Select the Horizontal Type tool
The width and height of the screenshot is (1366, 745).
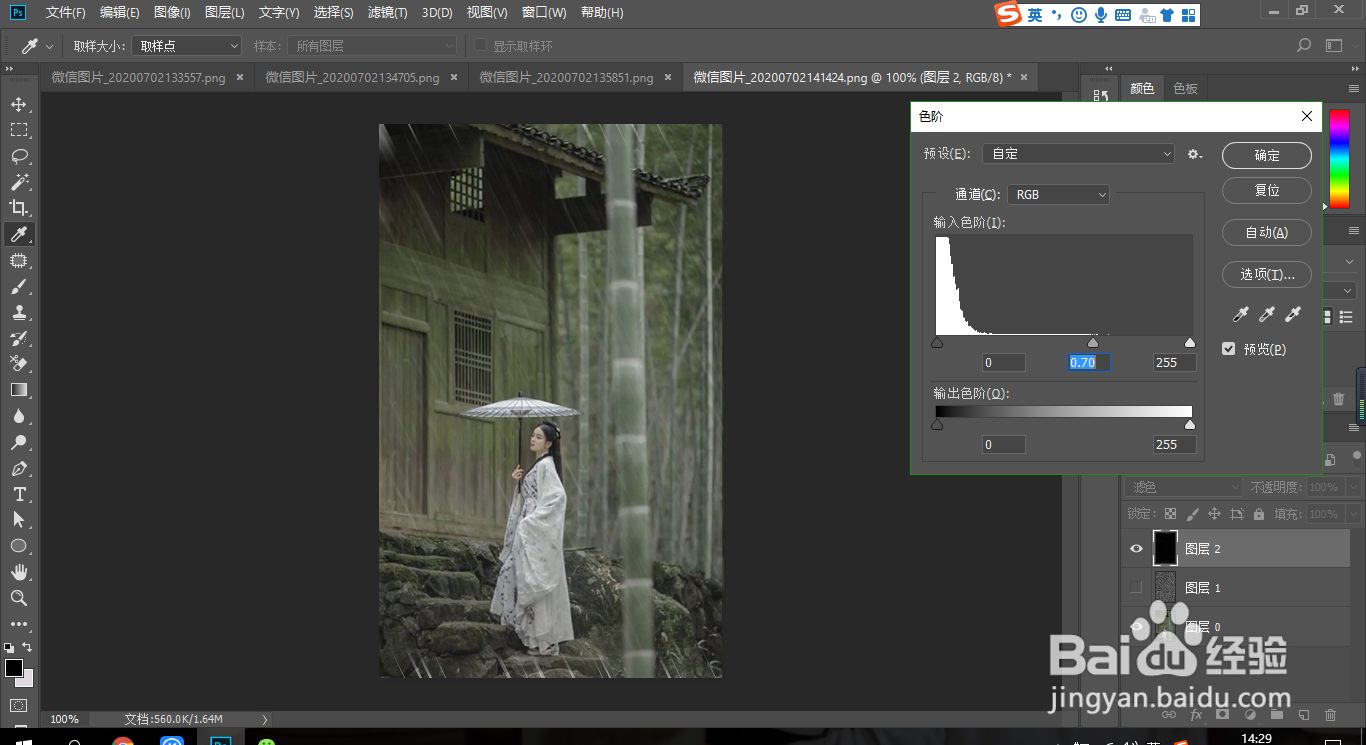pyautogui.click(x=18, y=494)
